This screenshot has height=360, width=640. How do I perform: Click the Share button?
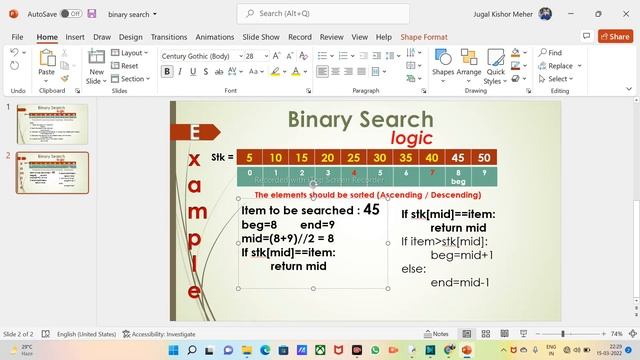(x=616, y=36)
